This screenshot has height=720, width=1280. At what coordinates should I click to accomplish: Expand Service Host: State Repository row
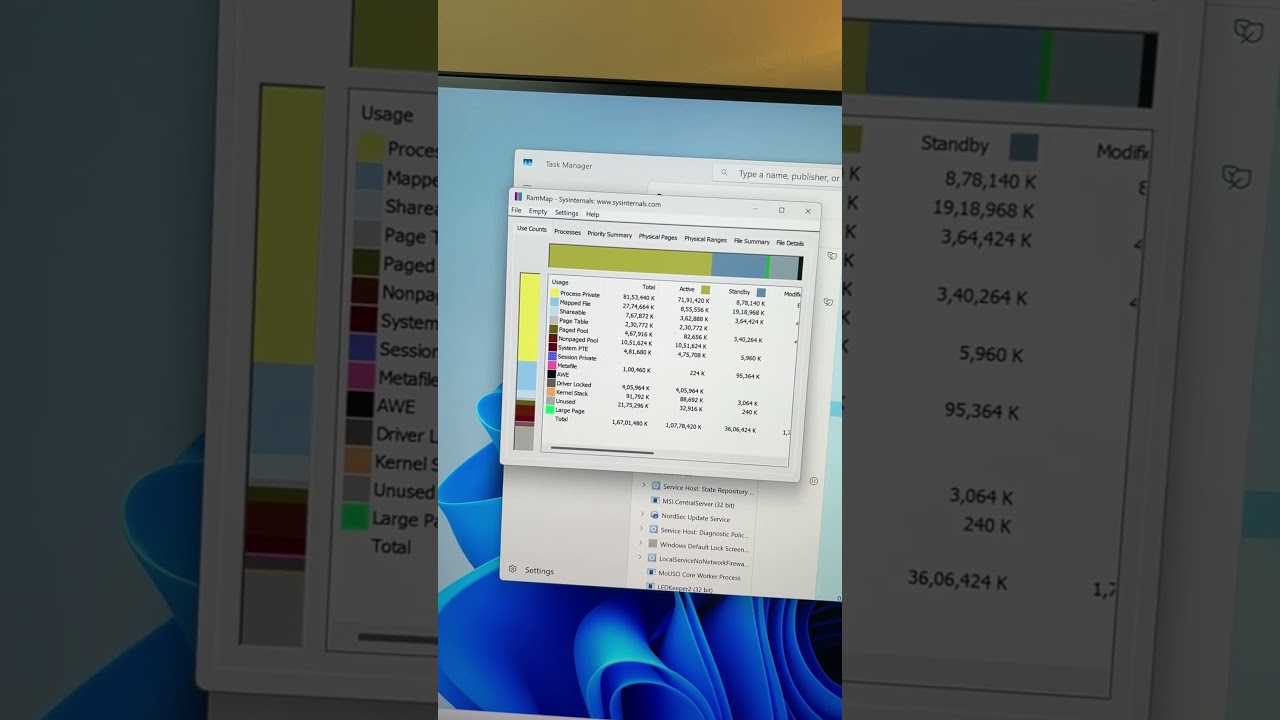(x=643, y=486)
